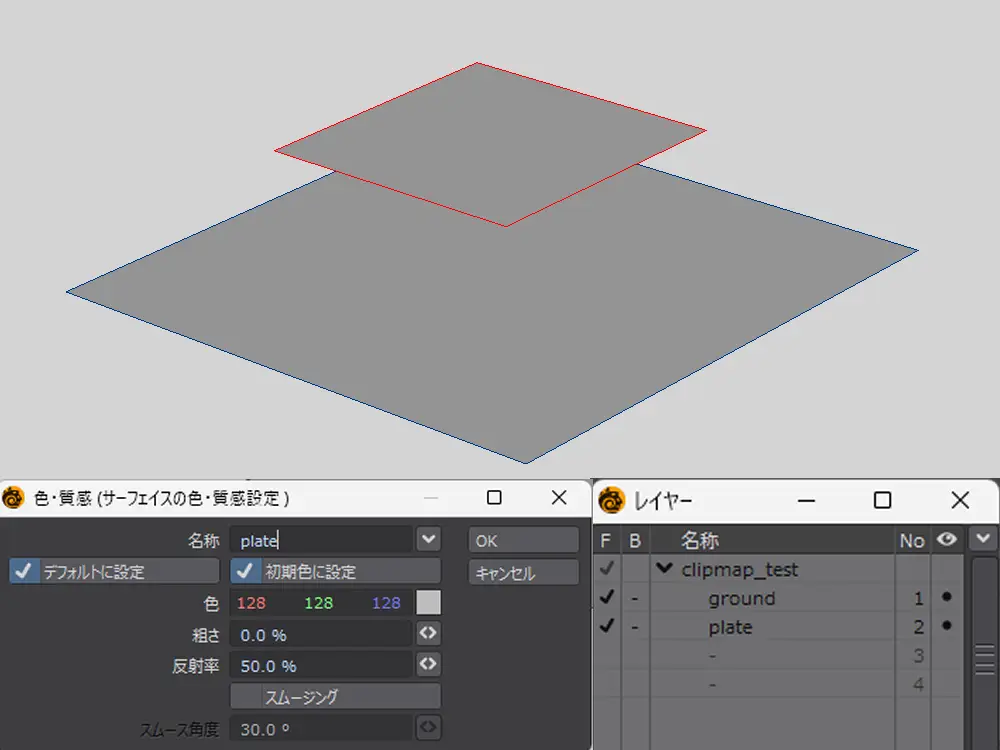Click the envelope button beside 粗さ
The height and width of the screenshot is (750, 1000).
428,634
